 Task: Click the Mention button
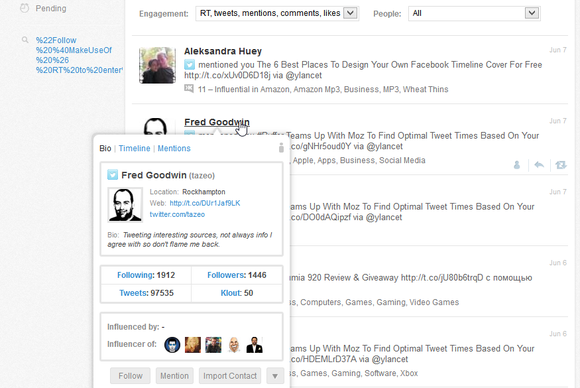174,376
